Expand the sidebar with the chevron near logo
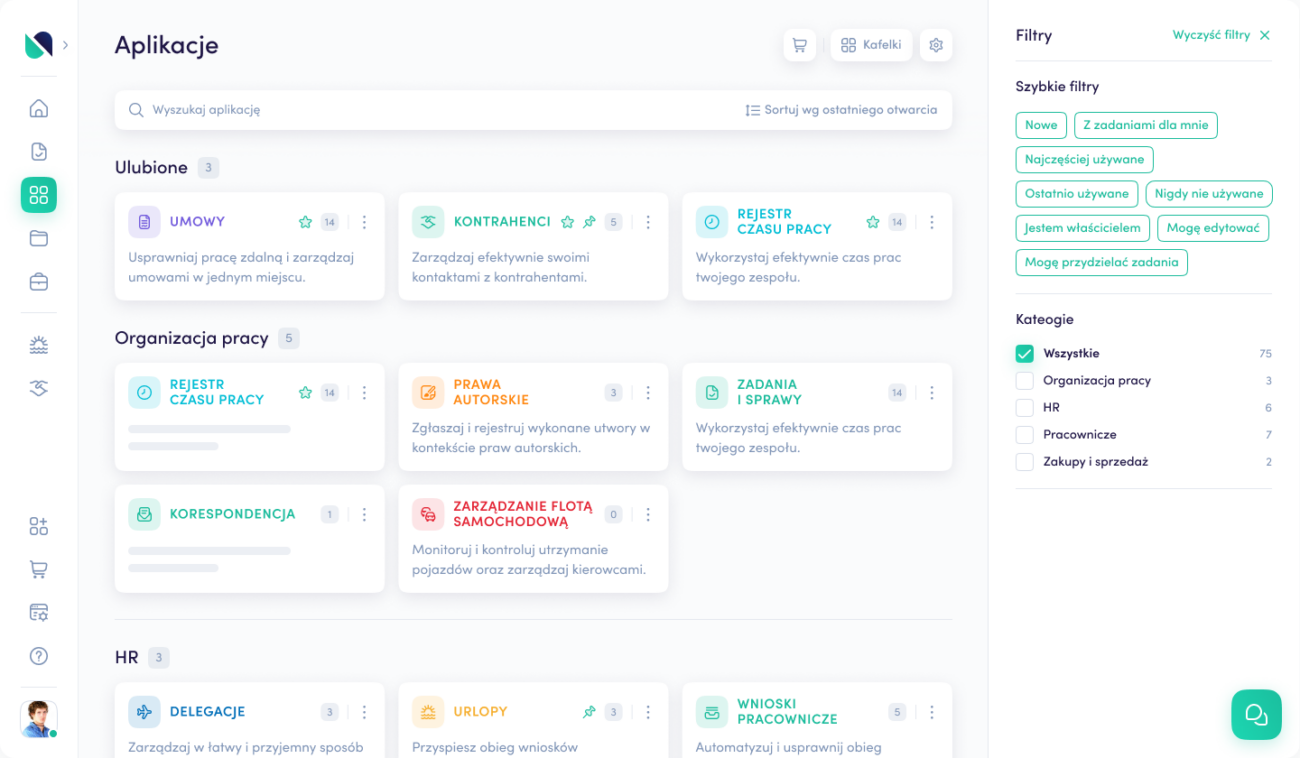Screen dimensions: 1300x758 (64, 45)
